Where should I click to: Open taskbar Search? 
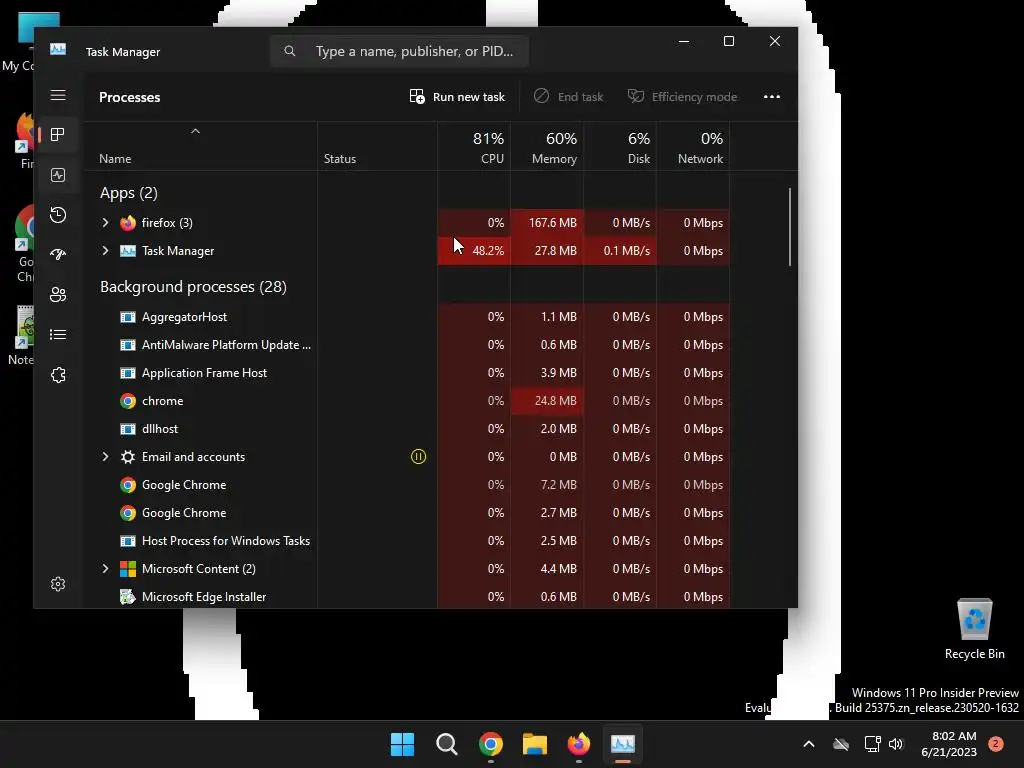447,744
